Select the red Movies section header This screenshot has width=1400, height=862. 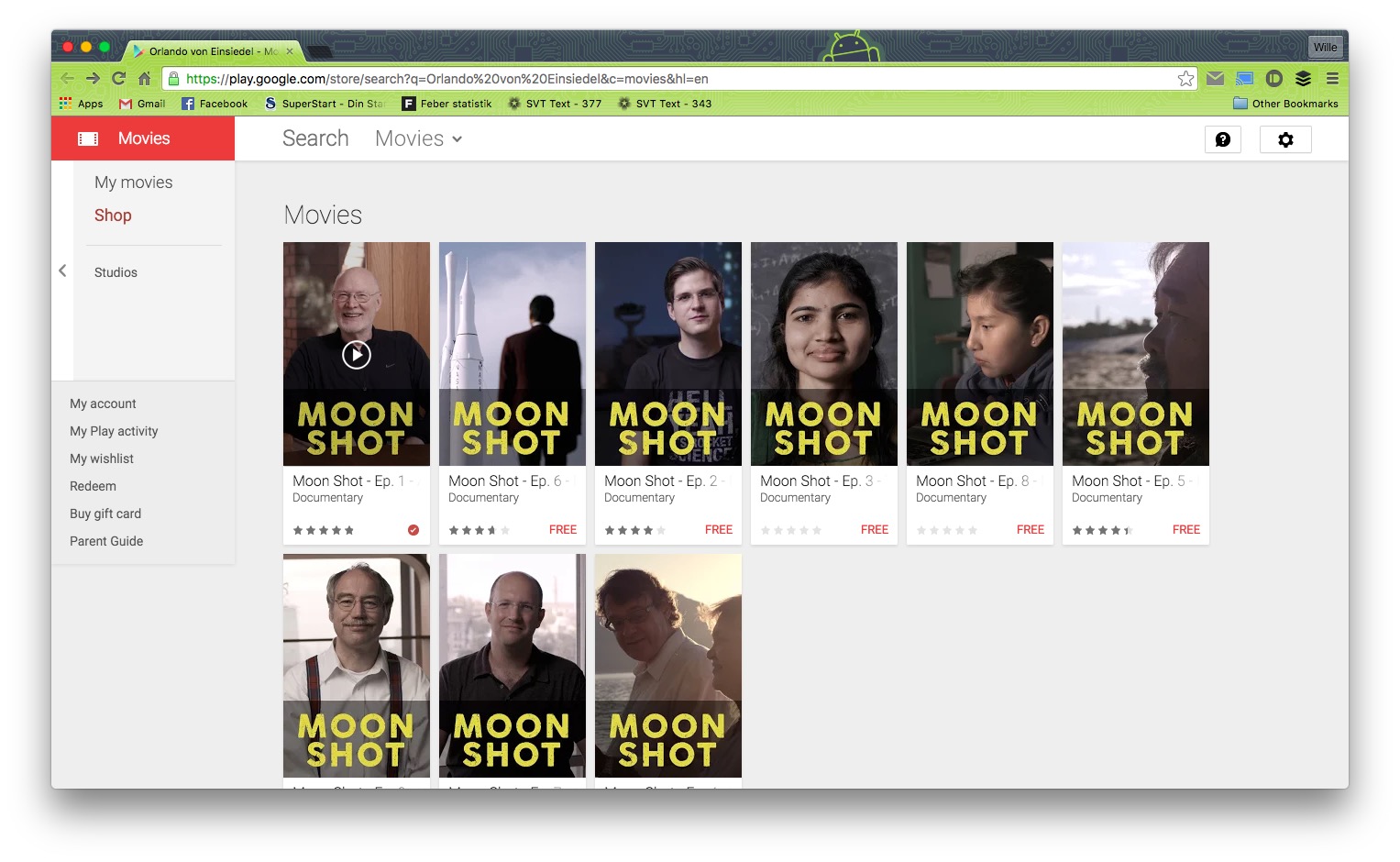click(143, 138)
